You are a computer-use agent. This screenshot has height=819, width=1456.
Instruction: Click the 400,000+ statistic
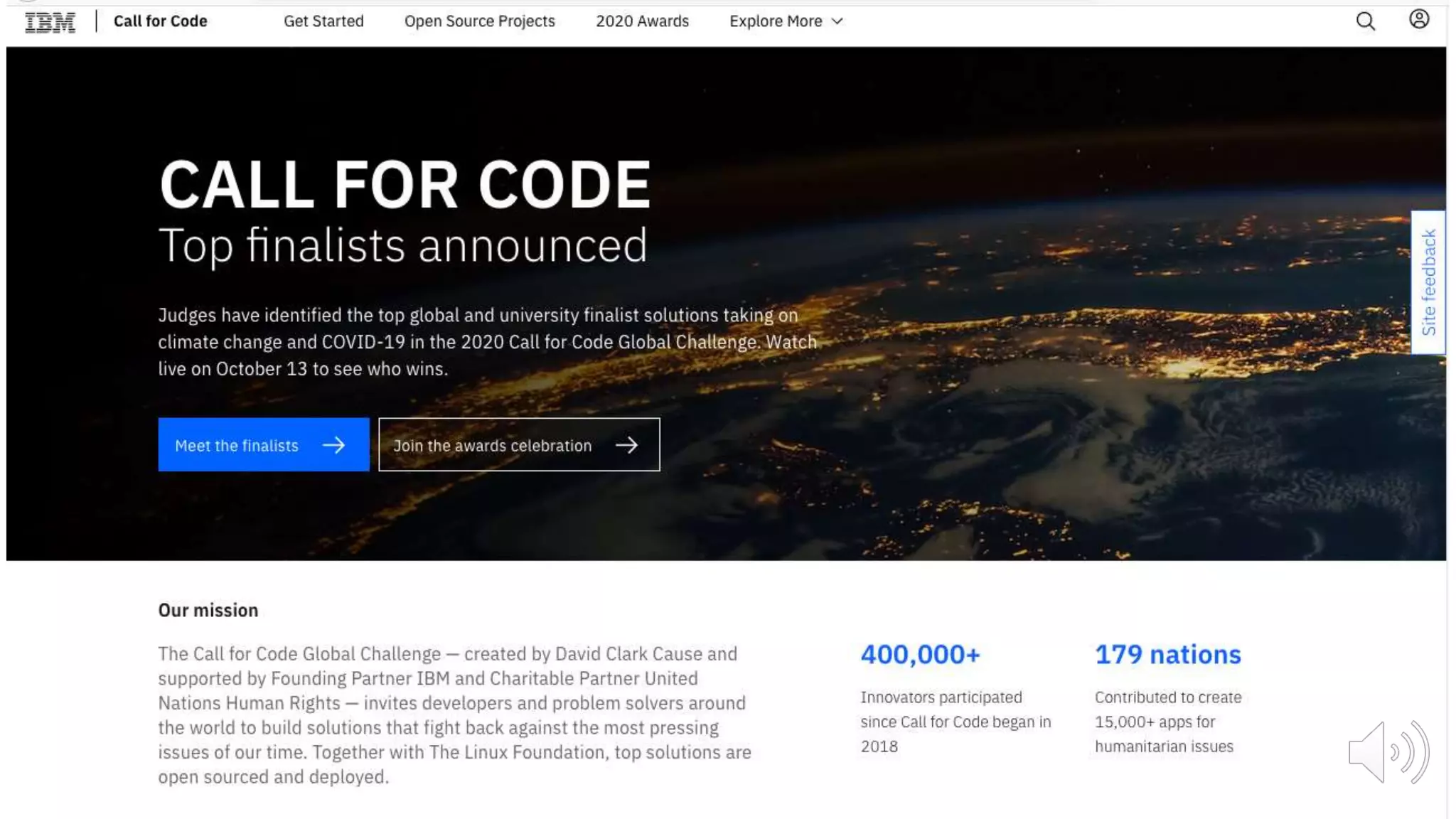pyautogui.click(x=921, y=654)
